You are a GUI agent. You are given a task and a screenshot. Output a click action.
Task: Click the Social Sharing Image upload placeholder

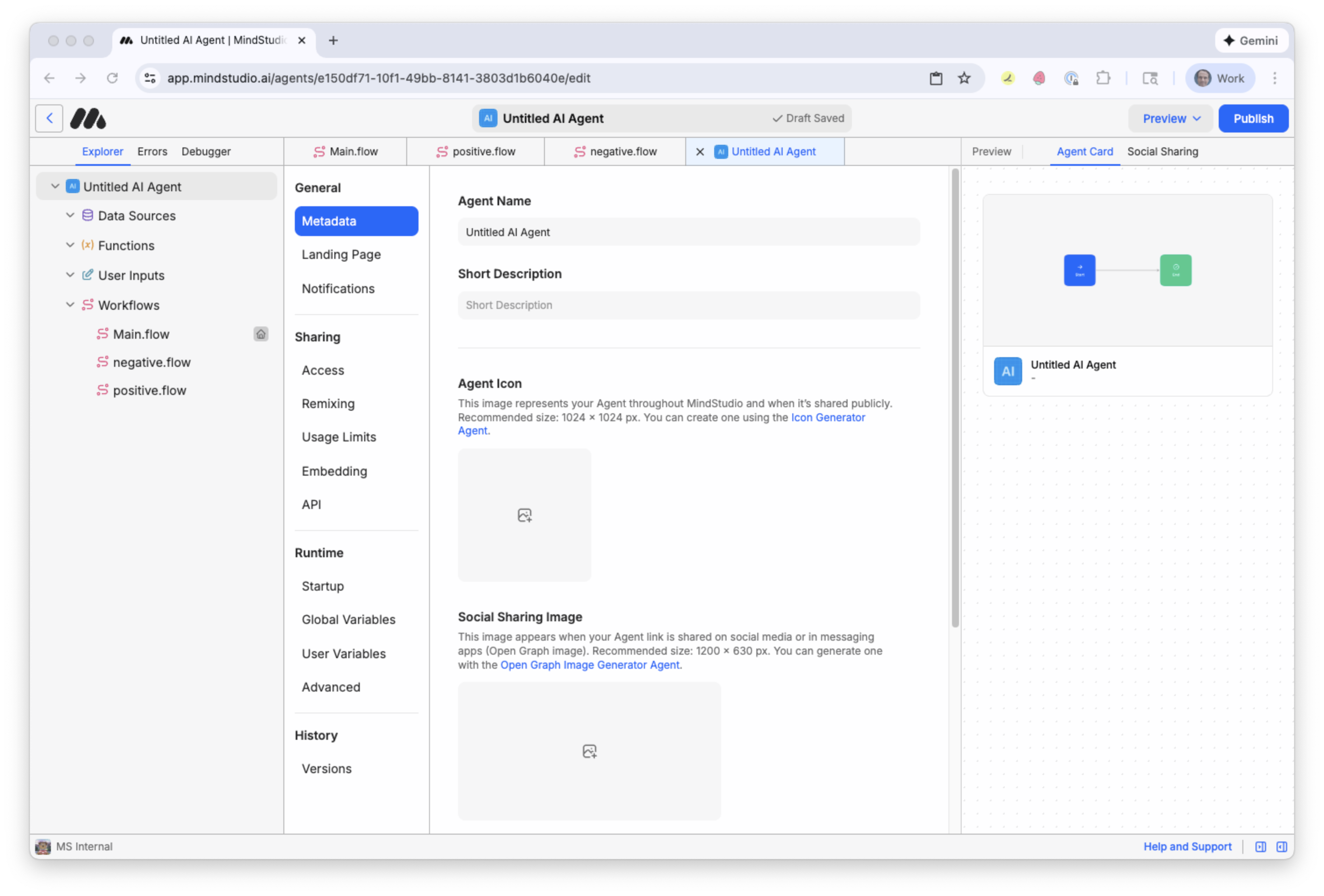point(589,751)
